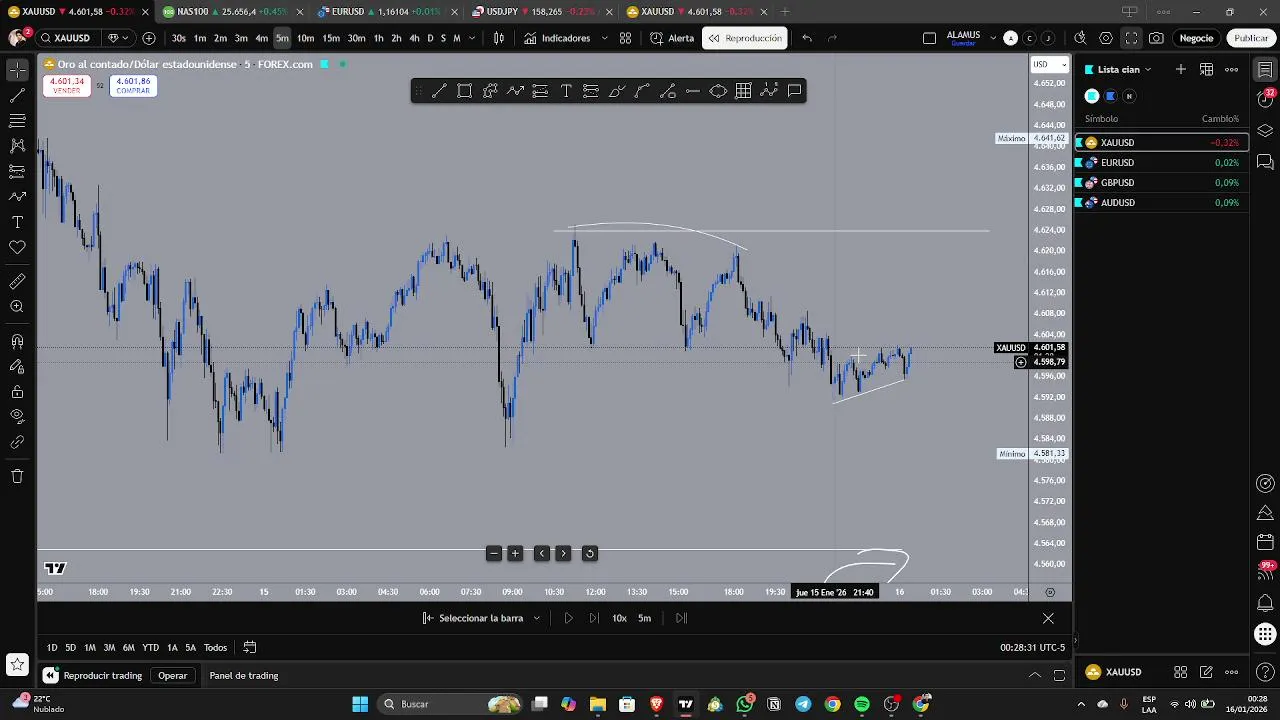Screen dimensions: 1280x720
Task: Open the Panel de trading tab
Action: point(244,676)
